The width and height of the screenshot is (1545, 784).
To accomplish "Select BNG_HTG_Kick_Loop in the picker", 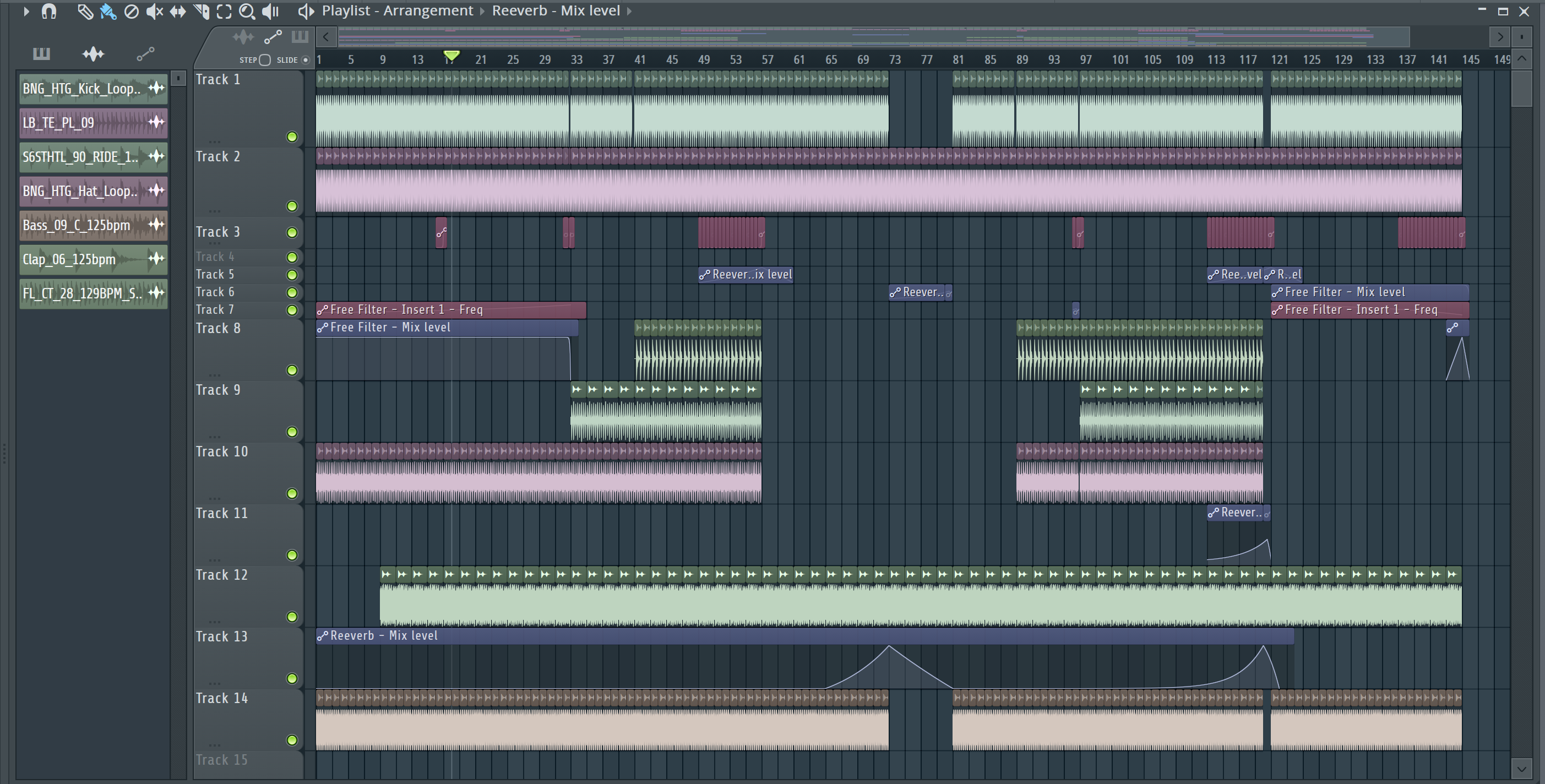I will coord(93,89).
